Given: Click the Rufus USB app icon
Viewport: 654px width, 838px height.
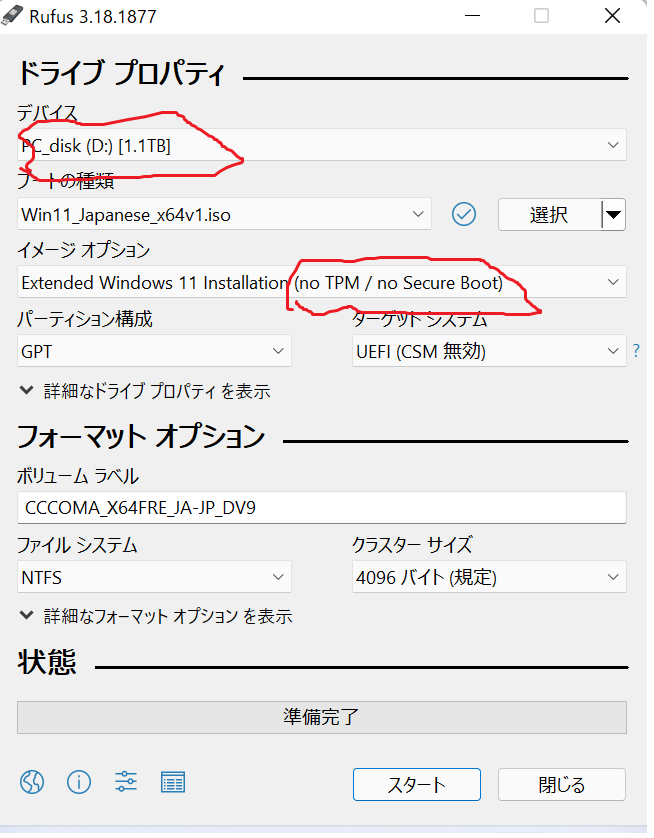Looking at the screenshot, I should (12, 15).
